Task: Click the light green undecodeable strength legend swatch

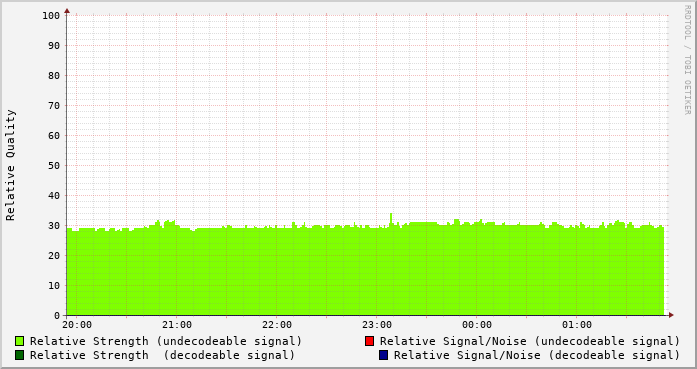Action: 20,341
